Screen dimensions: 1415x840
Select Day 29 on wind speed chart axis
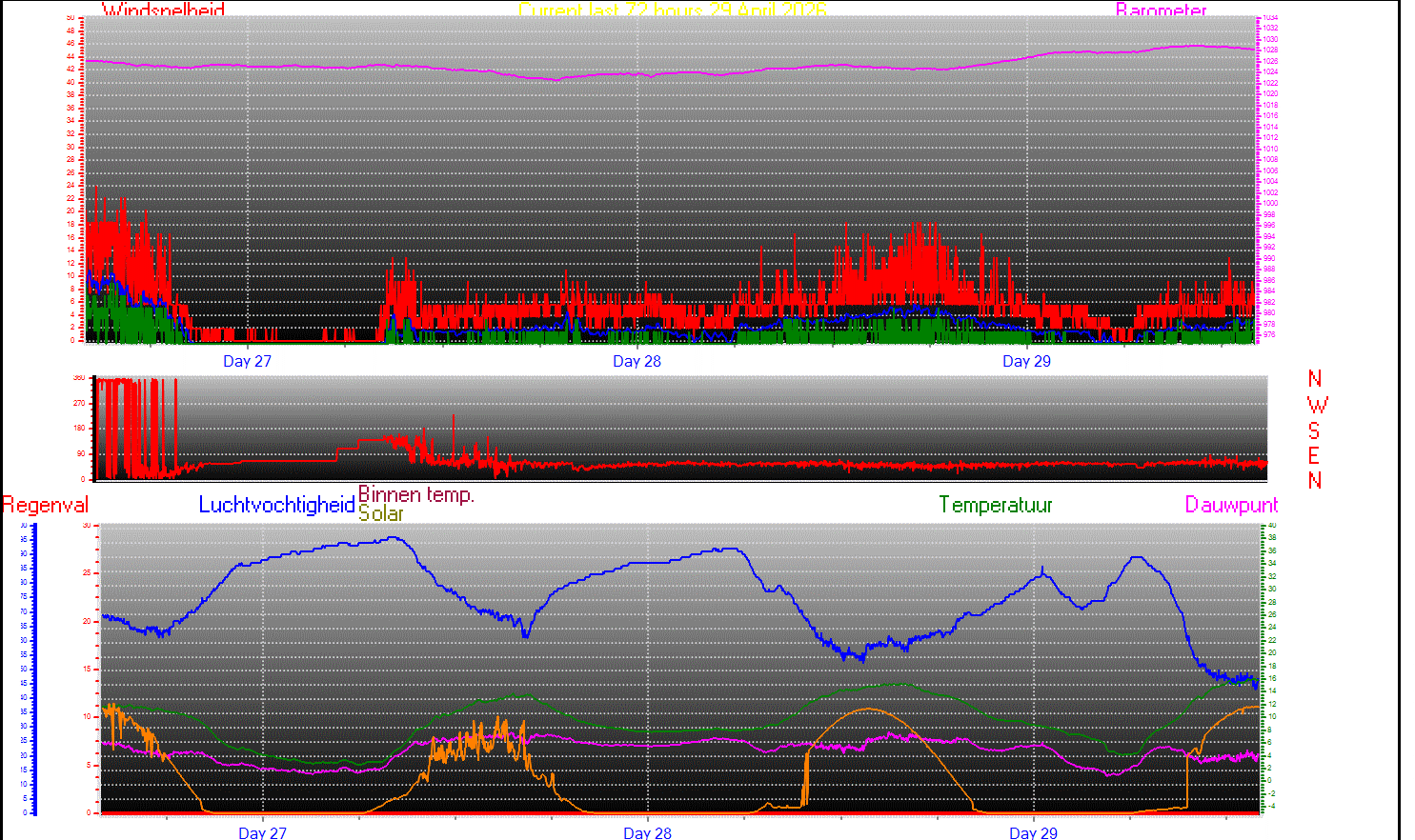click(1026, 361)
